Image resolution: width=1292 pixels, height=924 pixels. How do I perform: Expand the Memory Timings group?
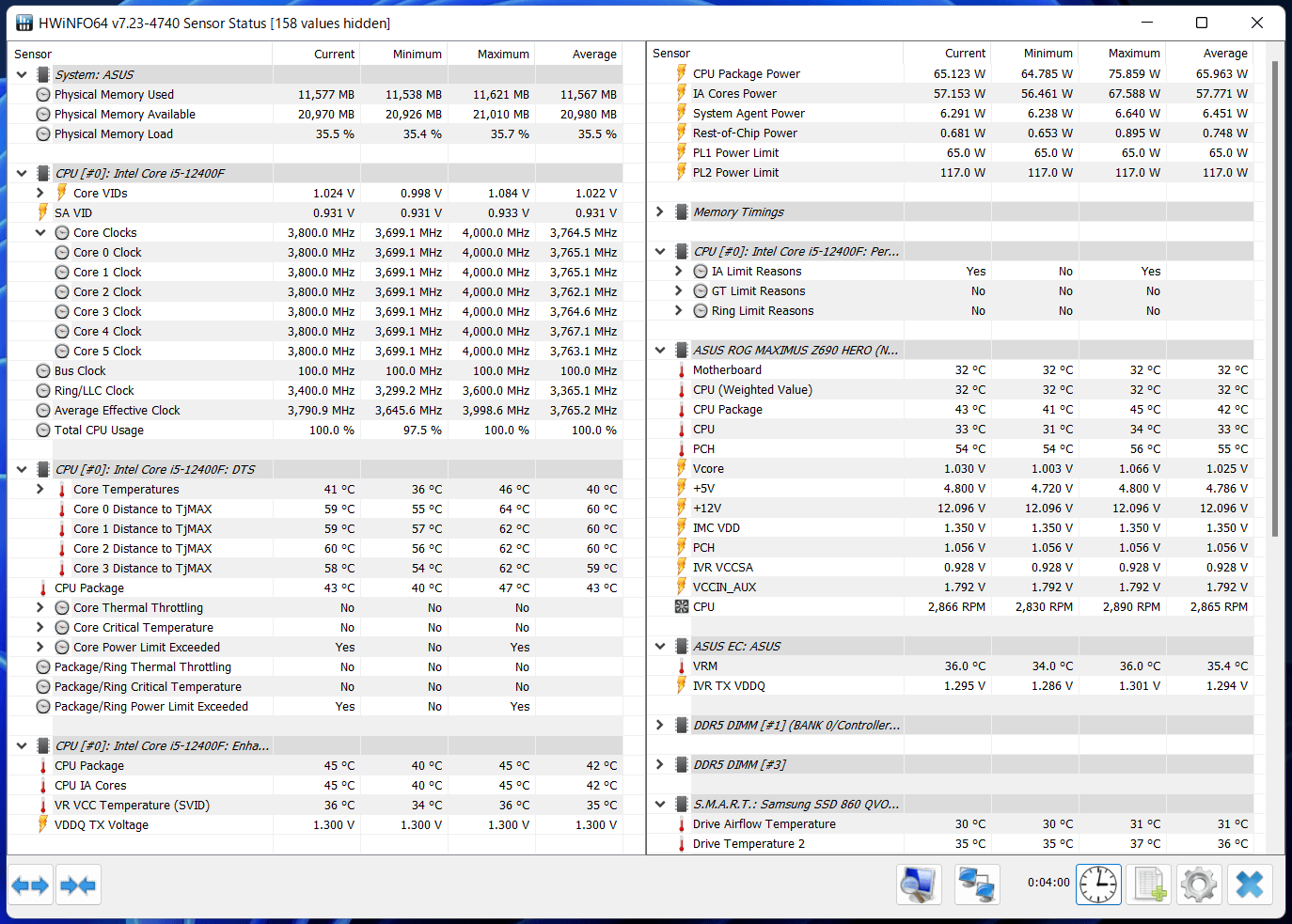pos(660,212)
